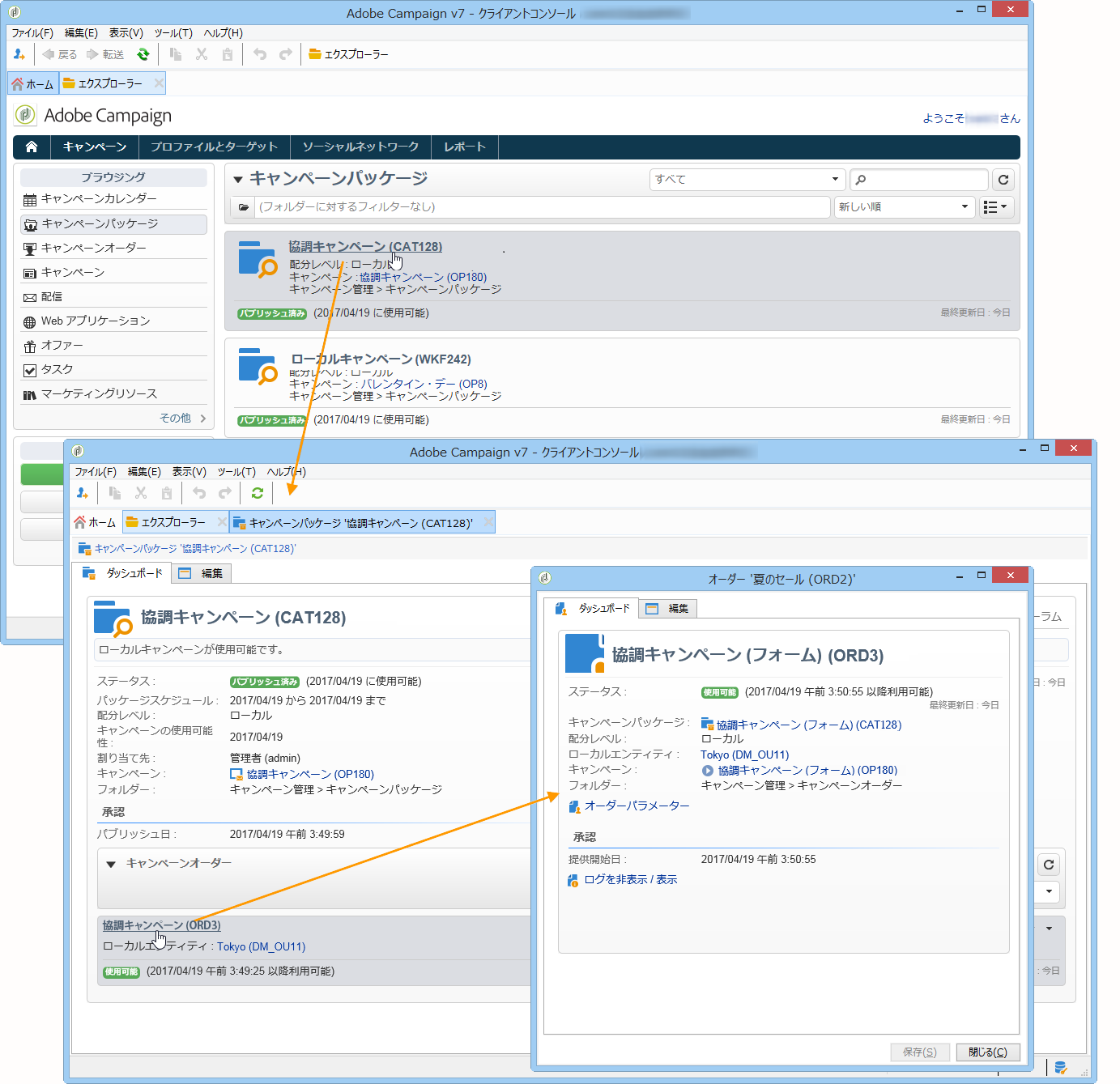Switch to レポート in the navigation bar
Image resolution: width=1120 pixels, height=1084 pixels.
tap(465, 147)
